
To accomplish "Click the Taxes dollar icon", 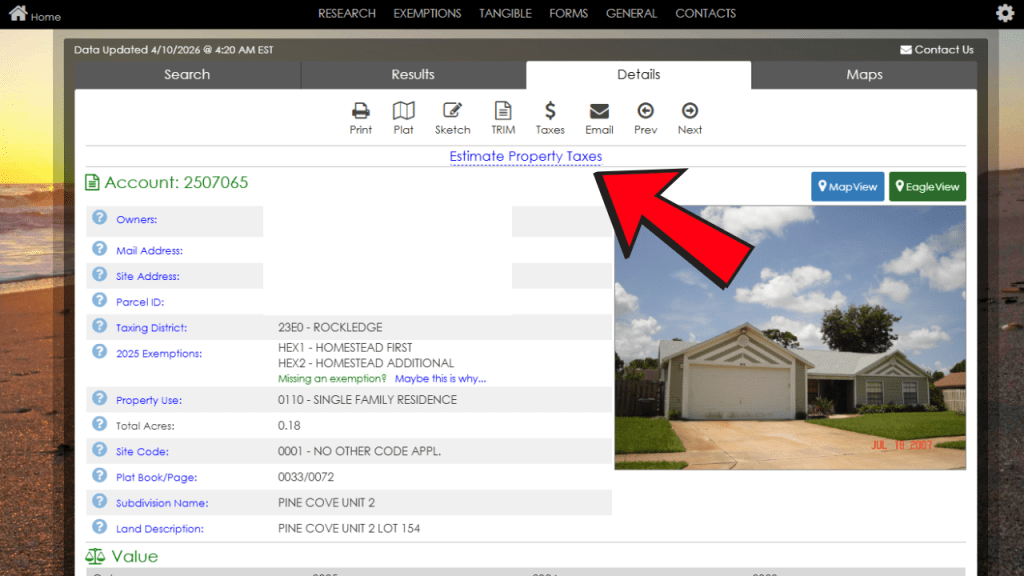I will click(x=550, y=117).
